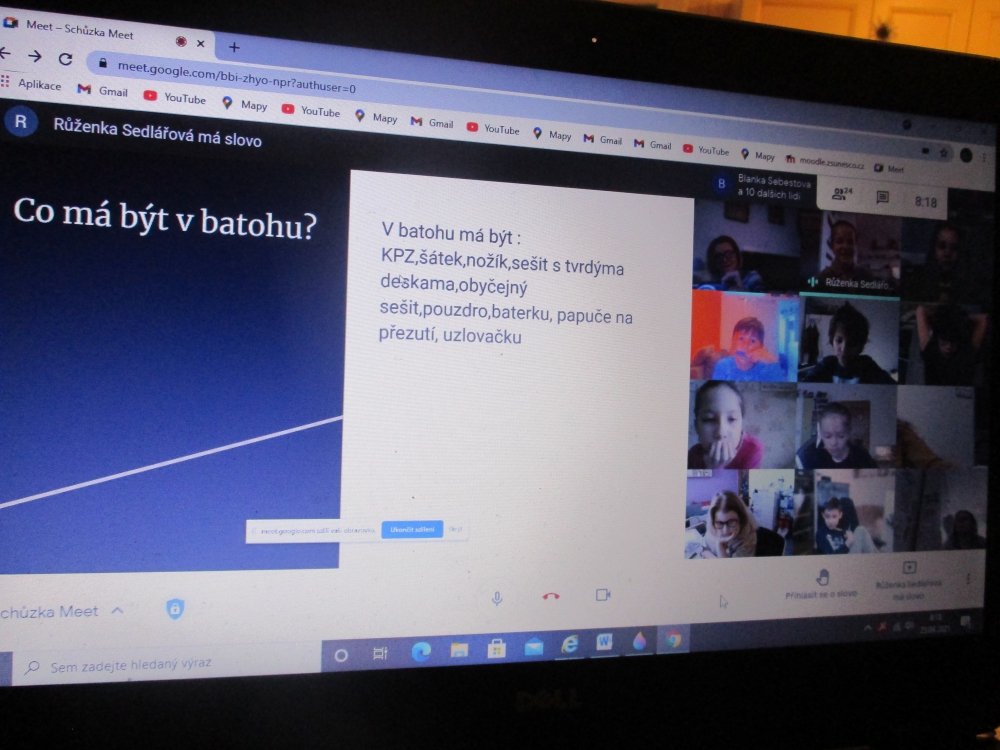1000x750 pixels.
Task: Launch Microsoft Edge from the taskbar
Action: [x=421, y=651]
